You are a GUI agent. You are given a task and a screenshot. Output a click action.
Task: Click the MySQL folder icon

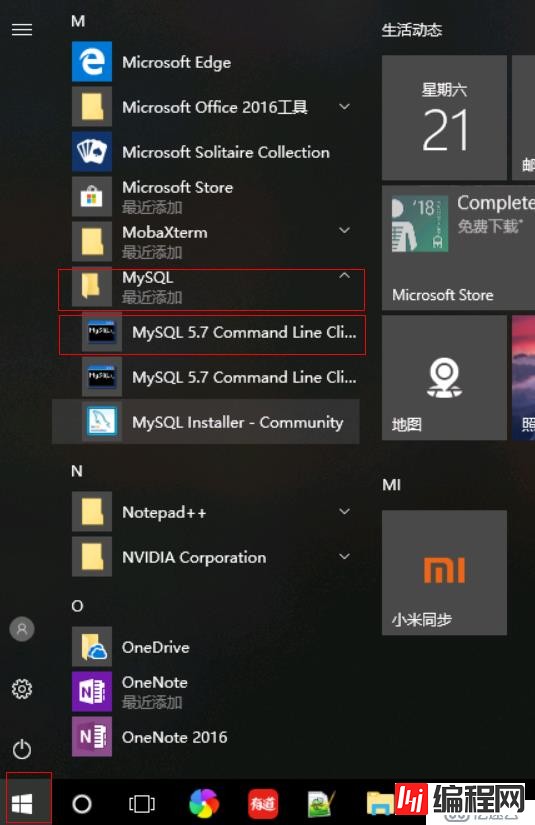pos(92,287)
